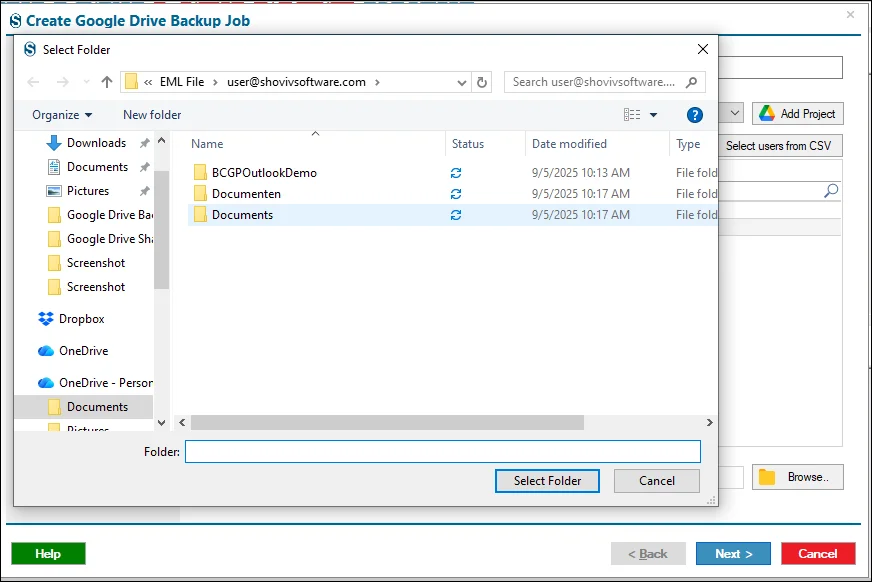Open the Organize menu
872x582 pixels.
pyautogui.click(x=62, y=115)
